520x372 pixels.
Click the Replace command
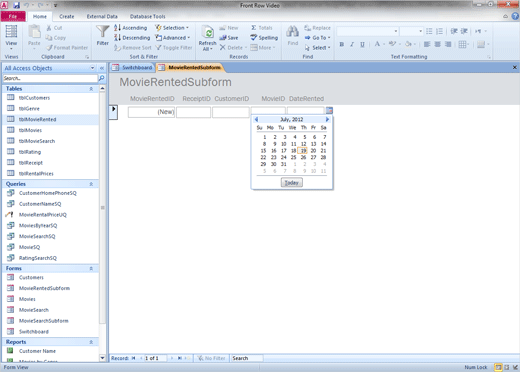[x=317, y=28]
